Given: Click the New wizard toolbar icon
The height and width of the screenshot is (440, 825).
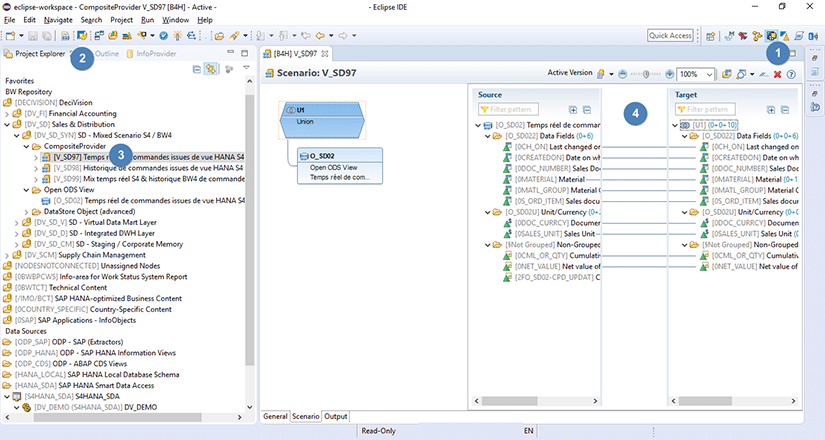Looking at the screenshot, I should [10, 36].
